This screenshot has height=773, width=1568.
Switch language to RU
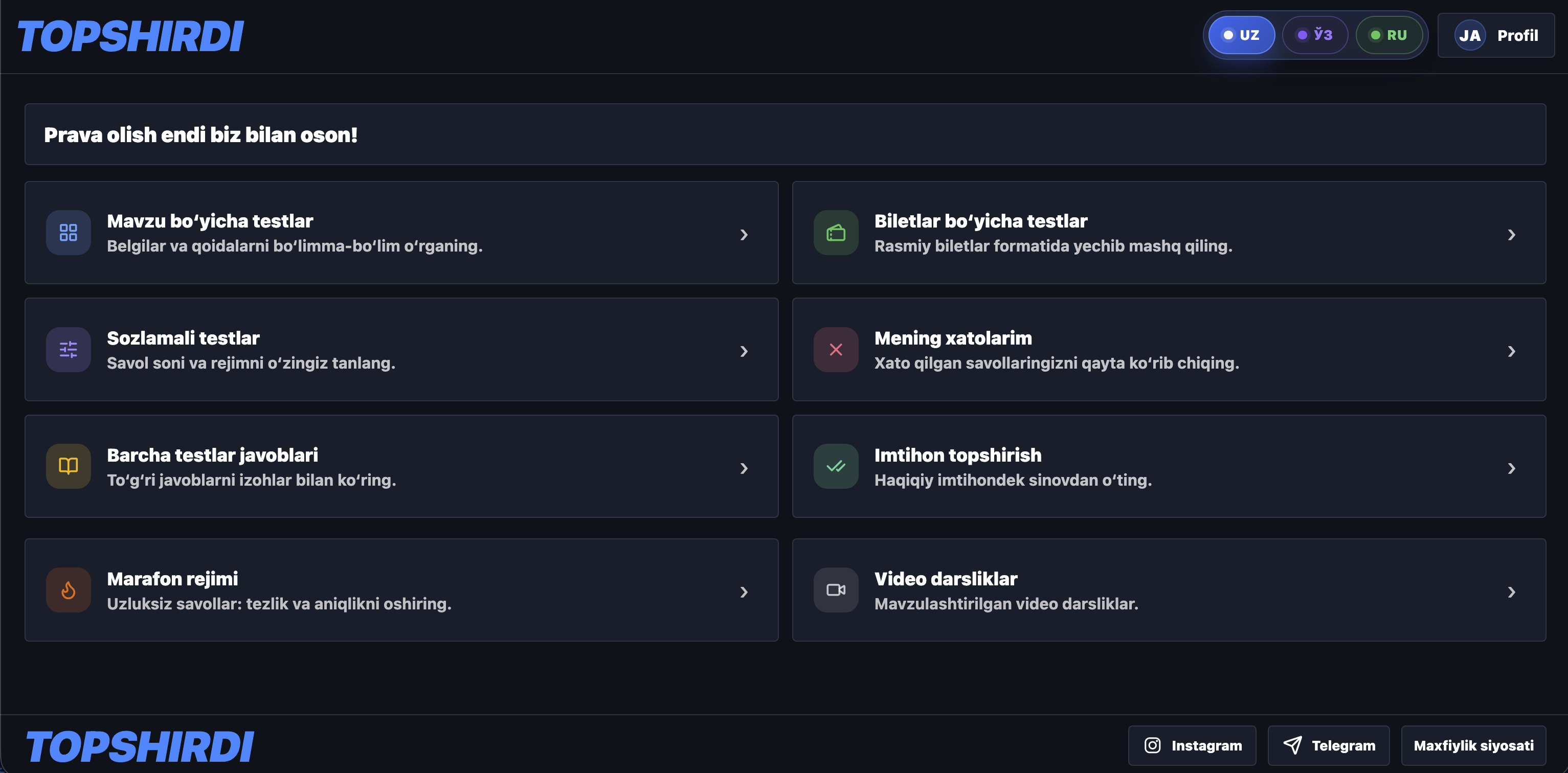[1388, 35]
